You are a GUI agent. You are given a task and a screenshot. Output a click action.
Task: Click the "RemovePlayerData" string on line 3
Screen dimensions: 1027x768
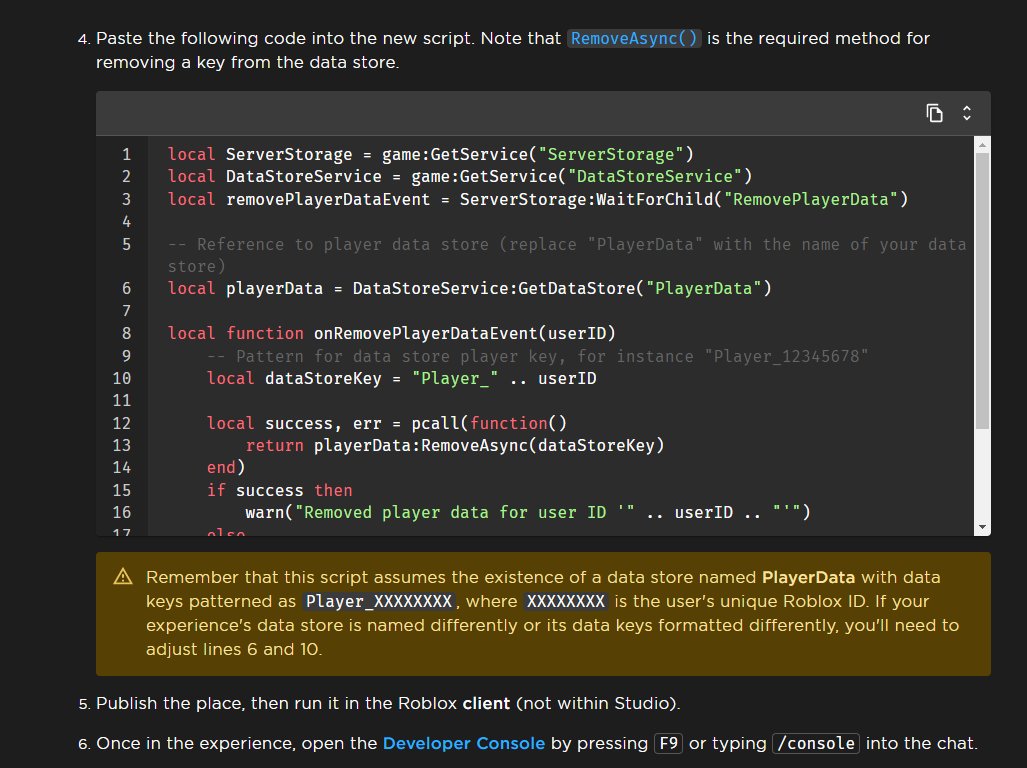[x=811, y=199]
